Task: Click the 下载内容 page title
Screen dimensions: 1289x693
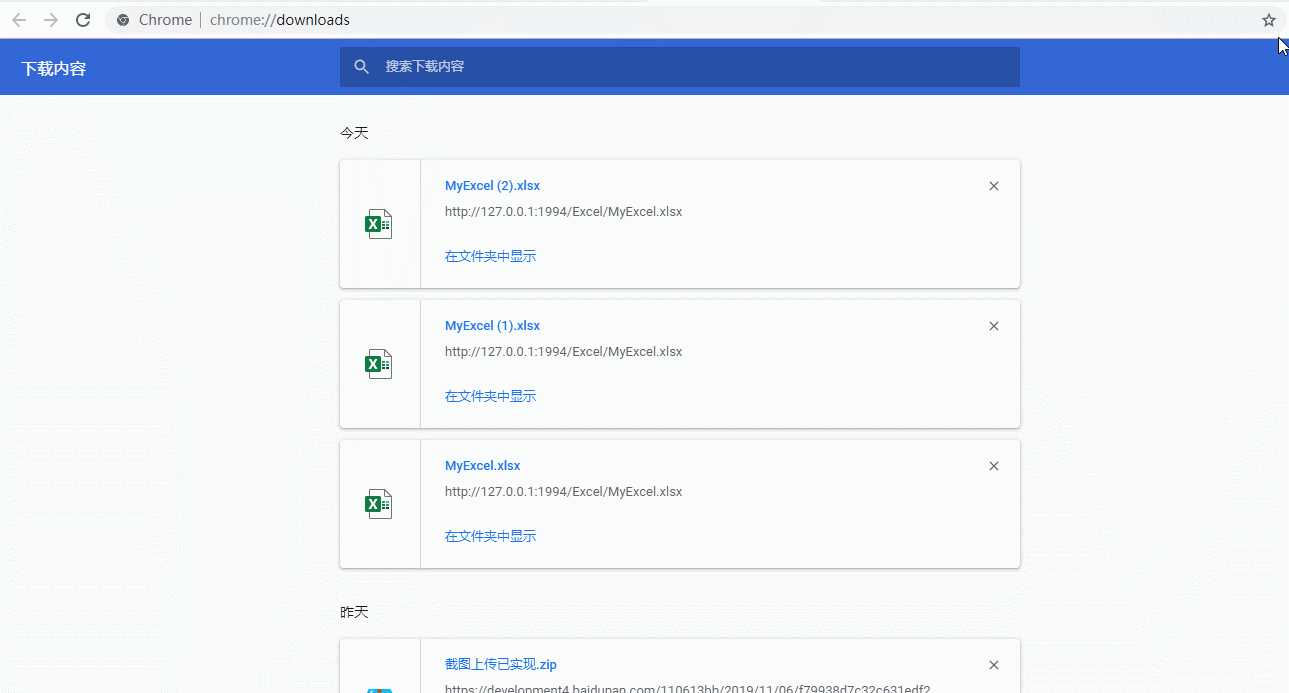Action: coord(54,69)
